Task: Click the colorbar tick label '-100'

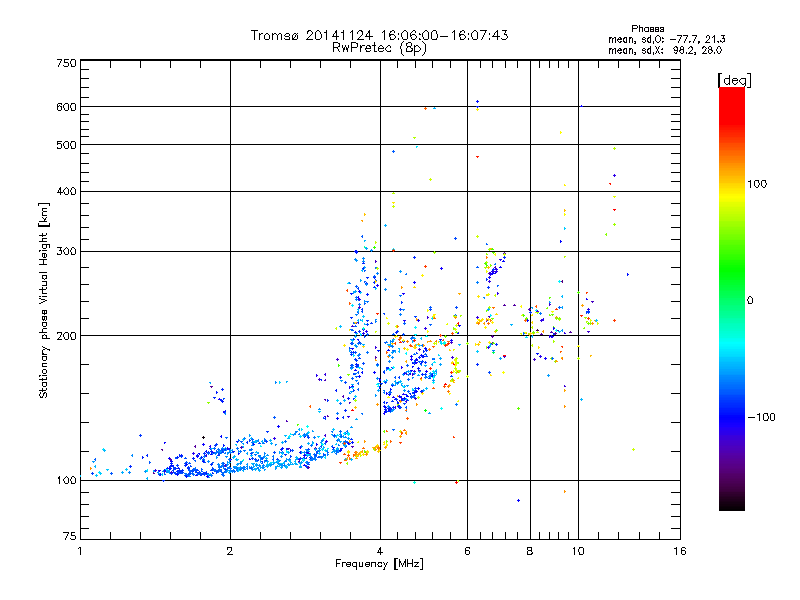Action: coord(762,417)
